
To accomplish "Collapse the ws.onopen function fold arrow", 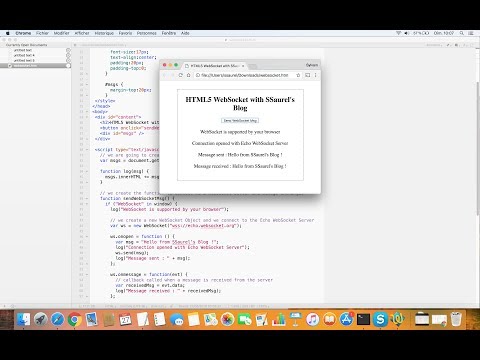I will pos(87,237).
